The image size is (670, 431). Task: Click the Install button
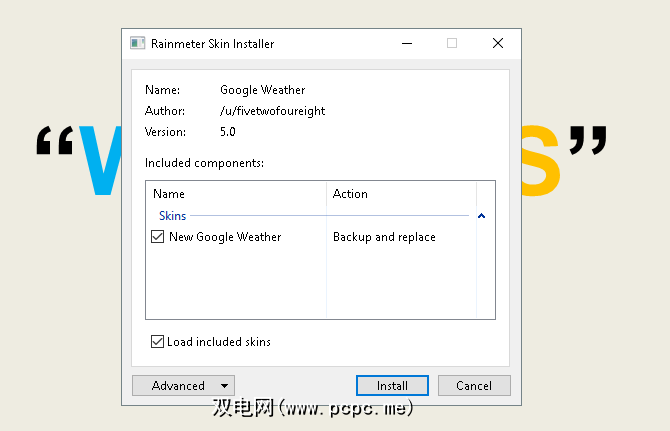[392, 386]
